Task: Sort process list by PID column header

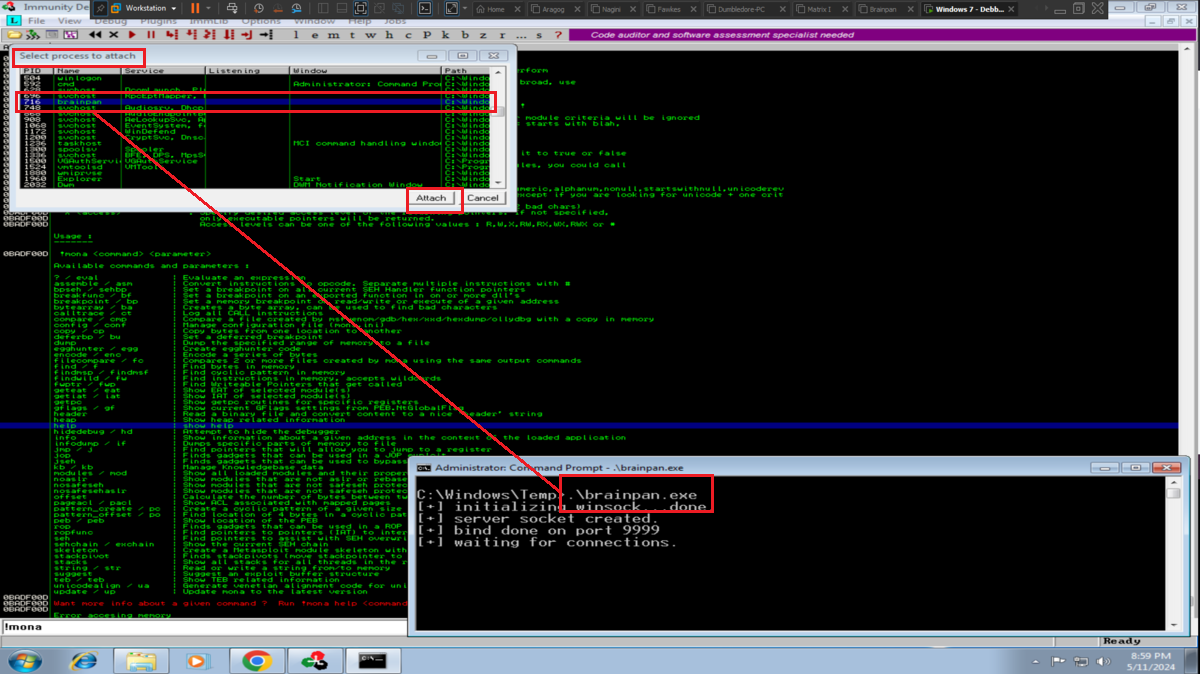Action: click(36, 71)
